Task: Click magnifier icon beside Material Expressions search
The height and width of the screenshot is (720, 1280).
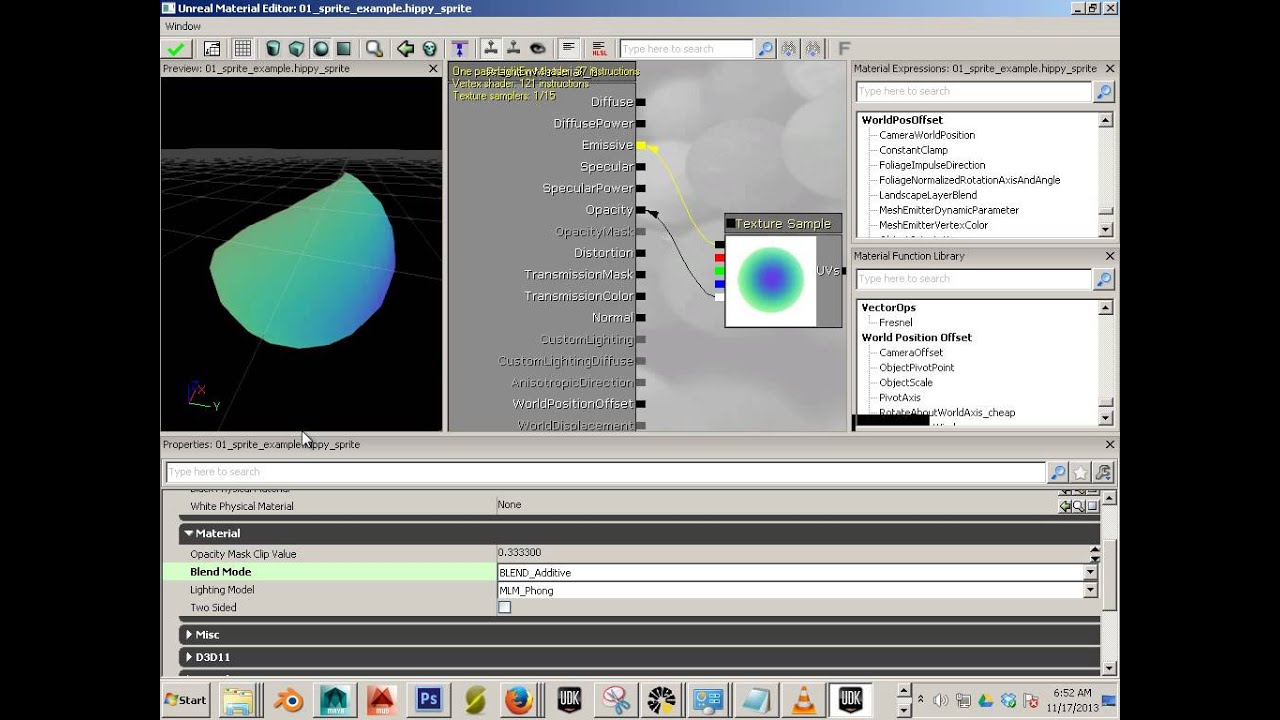Action: 1104,91
